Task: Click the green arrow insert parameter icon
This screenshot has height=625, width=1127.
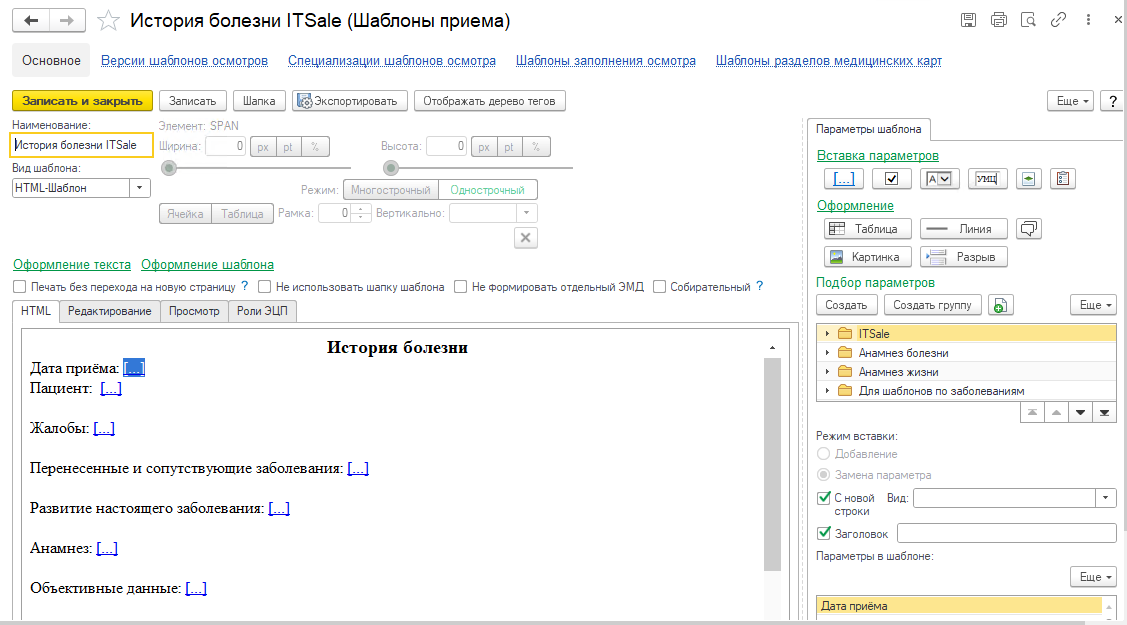Action: pos(1029,179)
